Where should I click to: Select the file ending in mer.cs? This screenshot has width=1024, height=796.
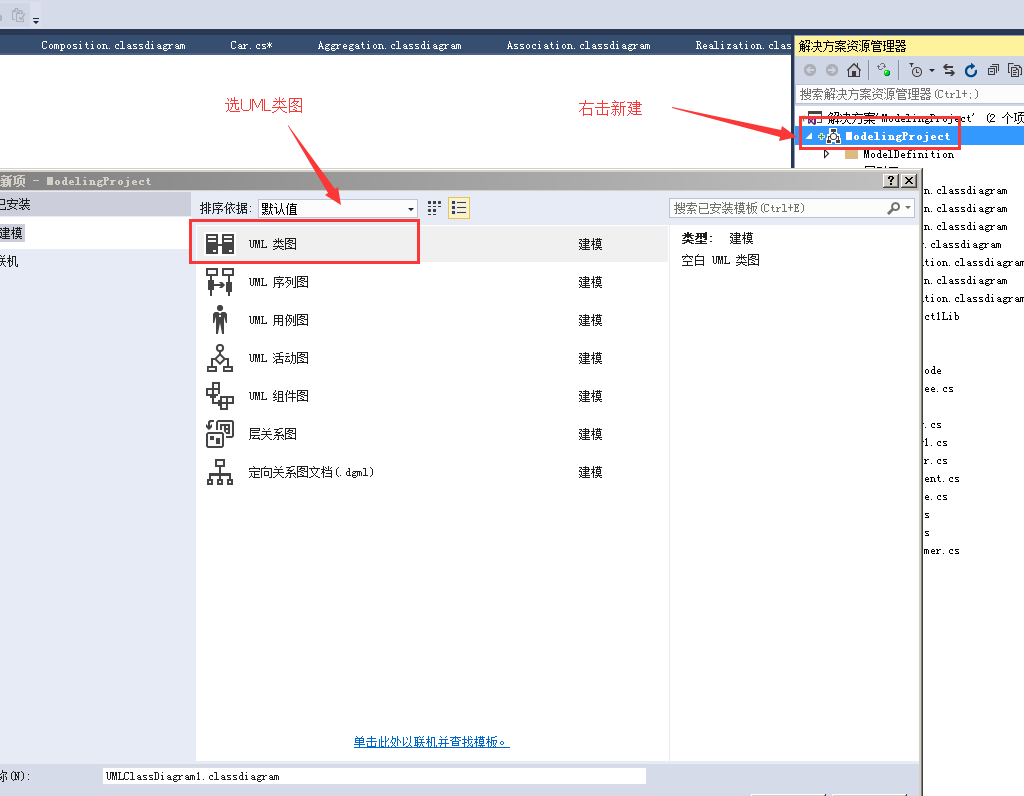[941, 551]
